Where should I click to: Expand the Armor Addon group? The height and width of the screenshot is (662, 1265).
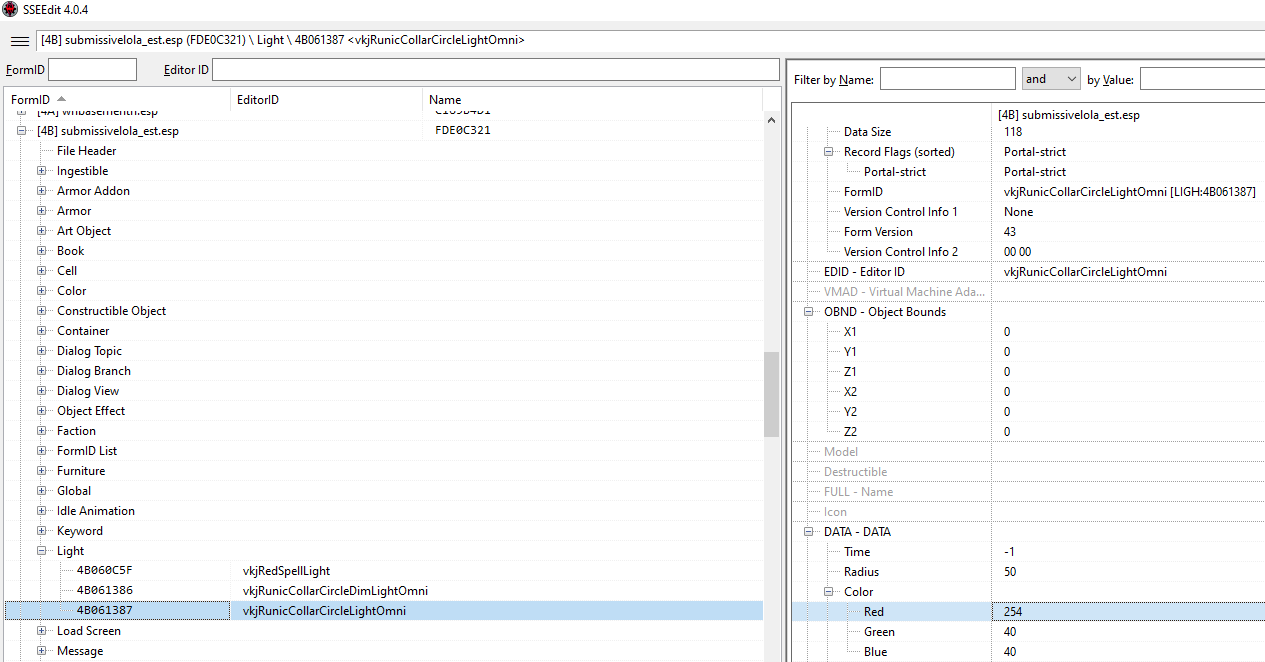pos(42,191)
